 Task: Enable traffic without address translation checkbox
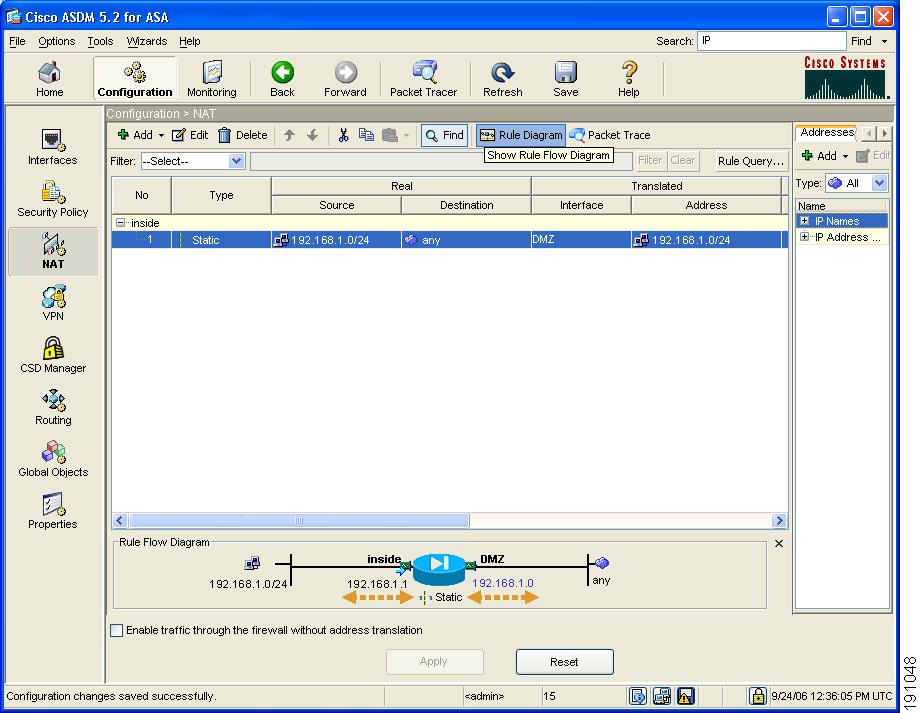pyautogui.click(x=117, y=630)
